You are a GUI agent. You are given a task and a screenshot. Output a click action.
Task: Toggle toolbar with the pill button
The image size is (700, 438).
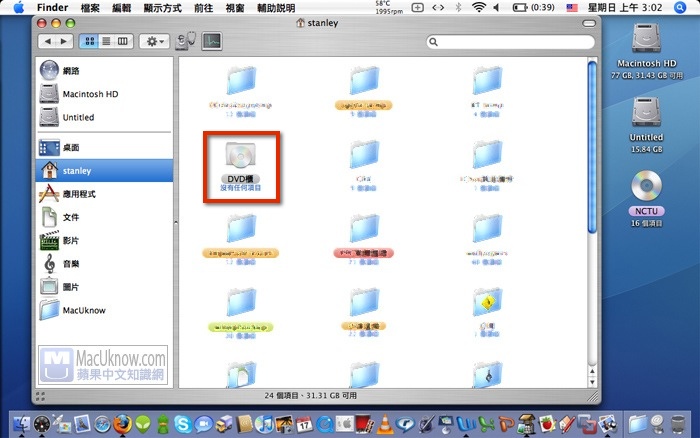click(589, 23)
